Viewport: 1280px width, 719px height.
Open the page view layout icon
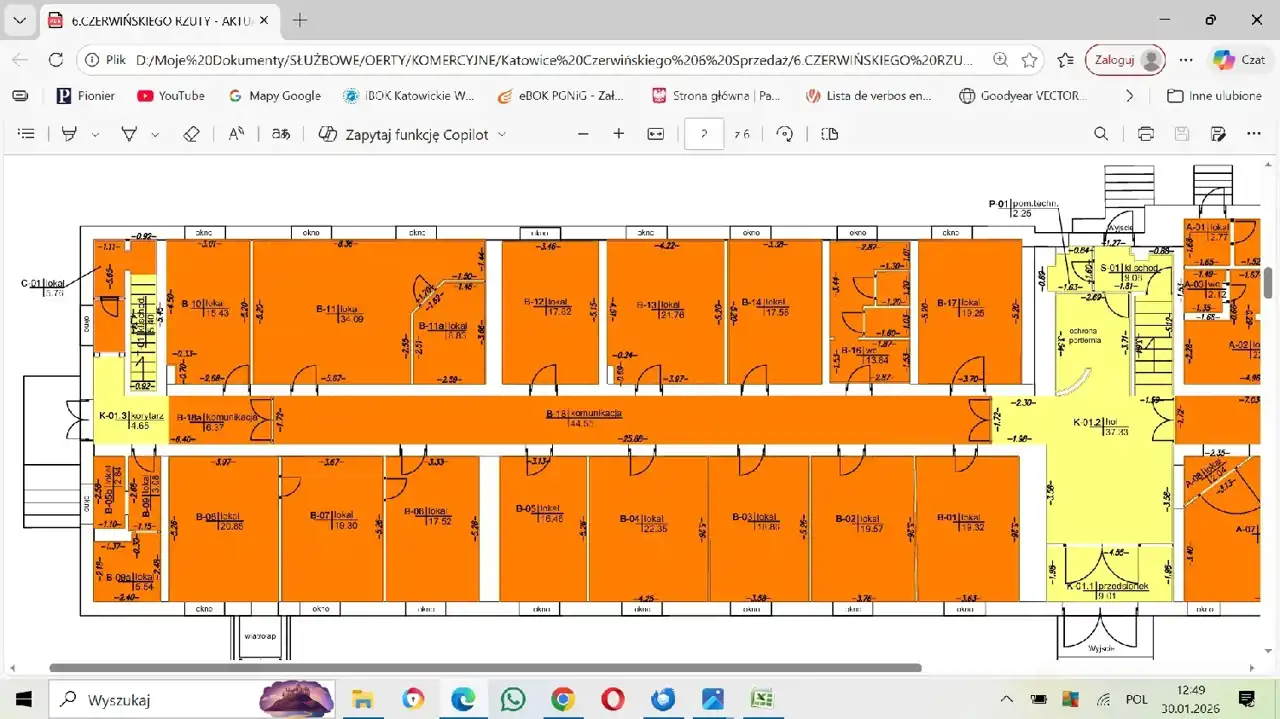[x=829, y=134]
